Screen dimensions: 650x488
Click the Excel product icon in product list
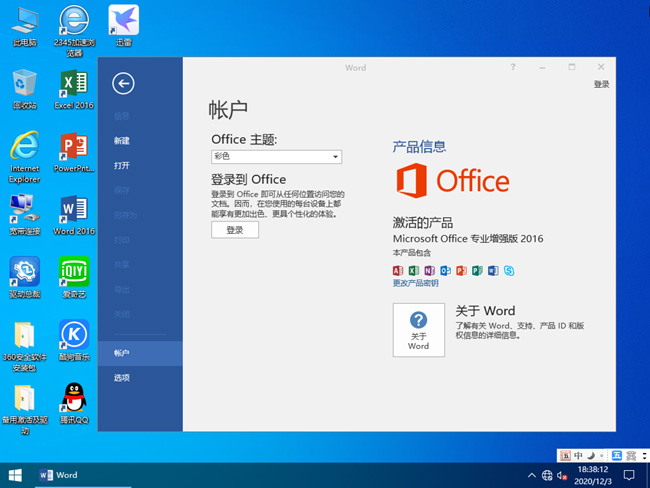pos(414,271)
